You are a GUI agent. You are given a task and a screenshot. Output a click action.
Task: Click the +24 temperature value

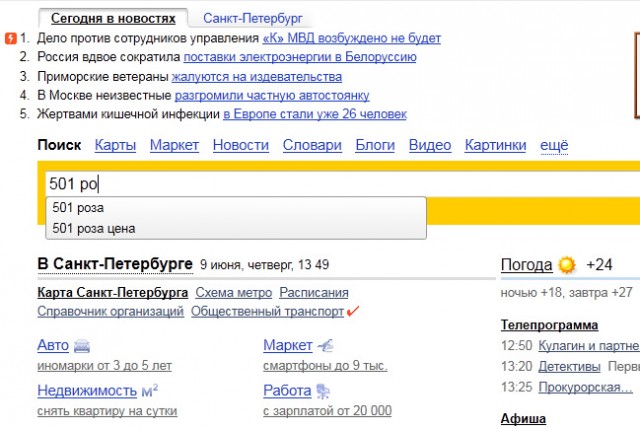[599, 265]
